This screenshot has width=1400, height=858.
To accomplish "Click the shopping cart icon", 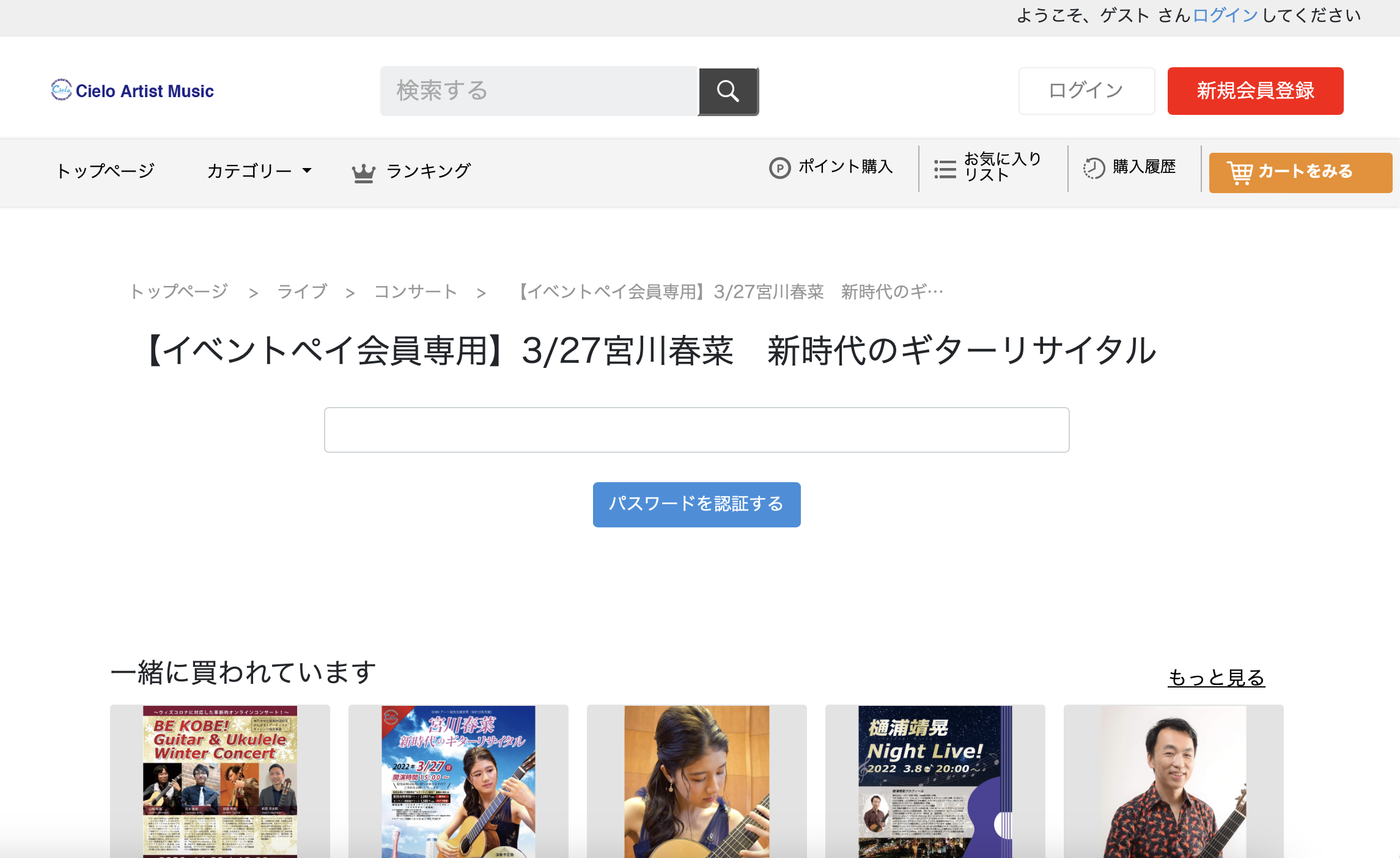I will 1239,173.
